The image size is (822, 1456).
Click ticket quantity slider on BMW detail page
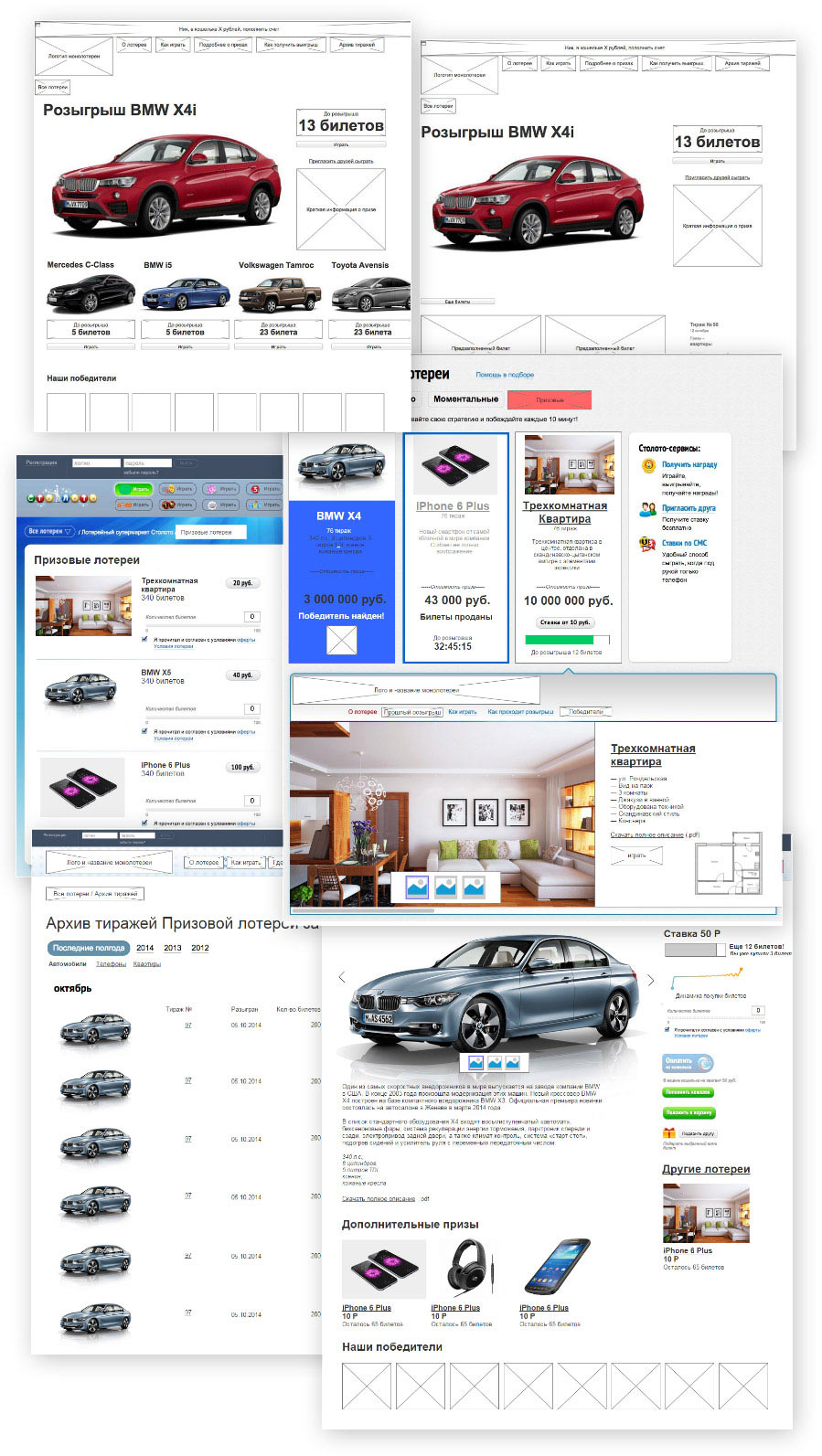point(716,1020)
